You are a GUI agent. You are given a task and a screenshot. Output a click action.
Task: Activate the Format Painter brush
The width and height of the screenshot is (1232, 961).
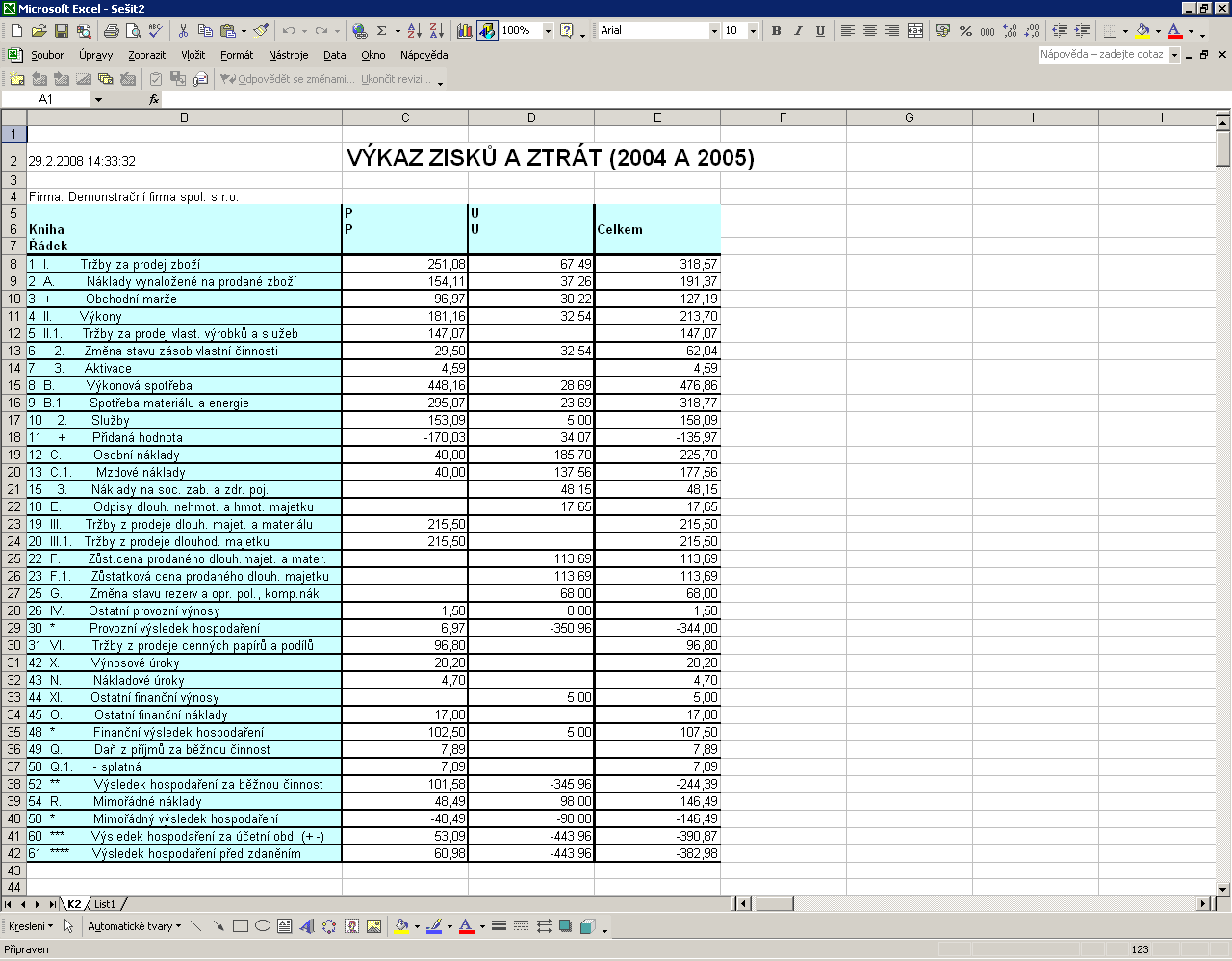[261, 31]
